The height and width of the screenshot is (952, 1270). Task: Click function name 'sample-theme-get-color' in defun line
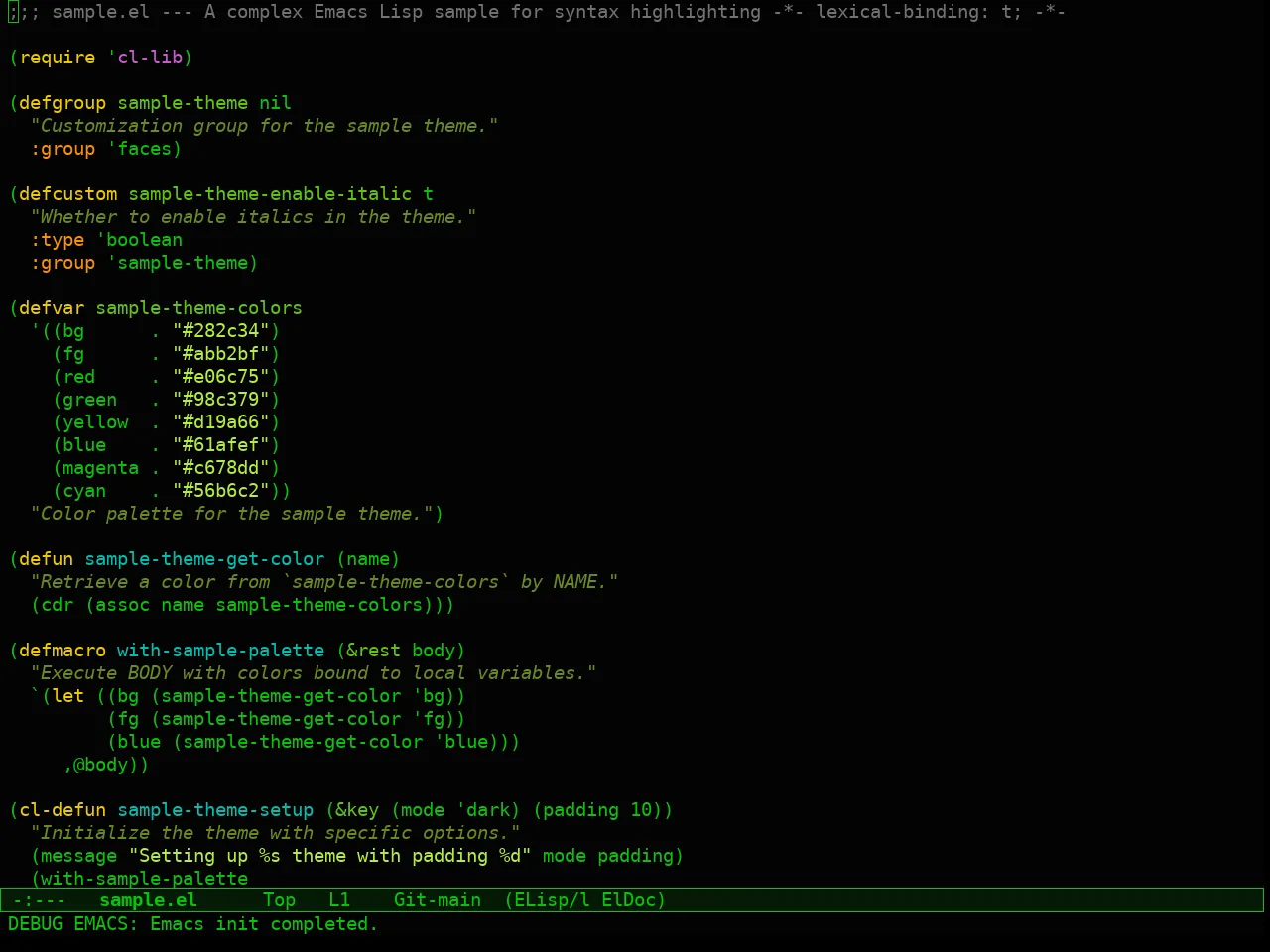pos(204,559)
